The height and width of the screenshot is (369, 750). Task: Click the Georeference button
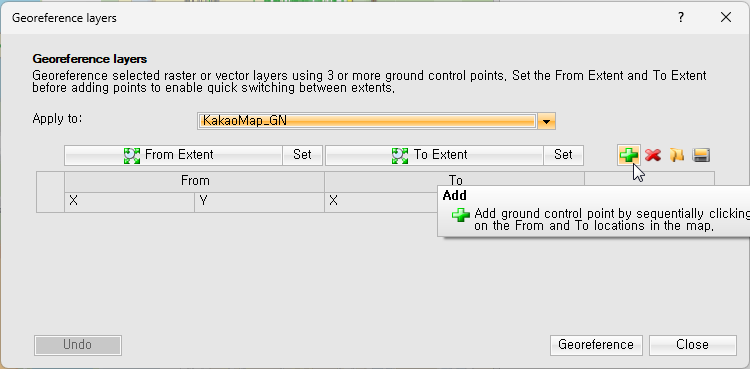pos(596,345)
